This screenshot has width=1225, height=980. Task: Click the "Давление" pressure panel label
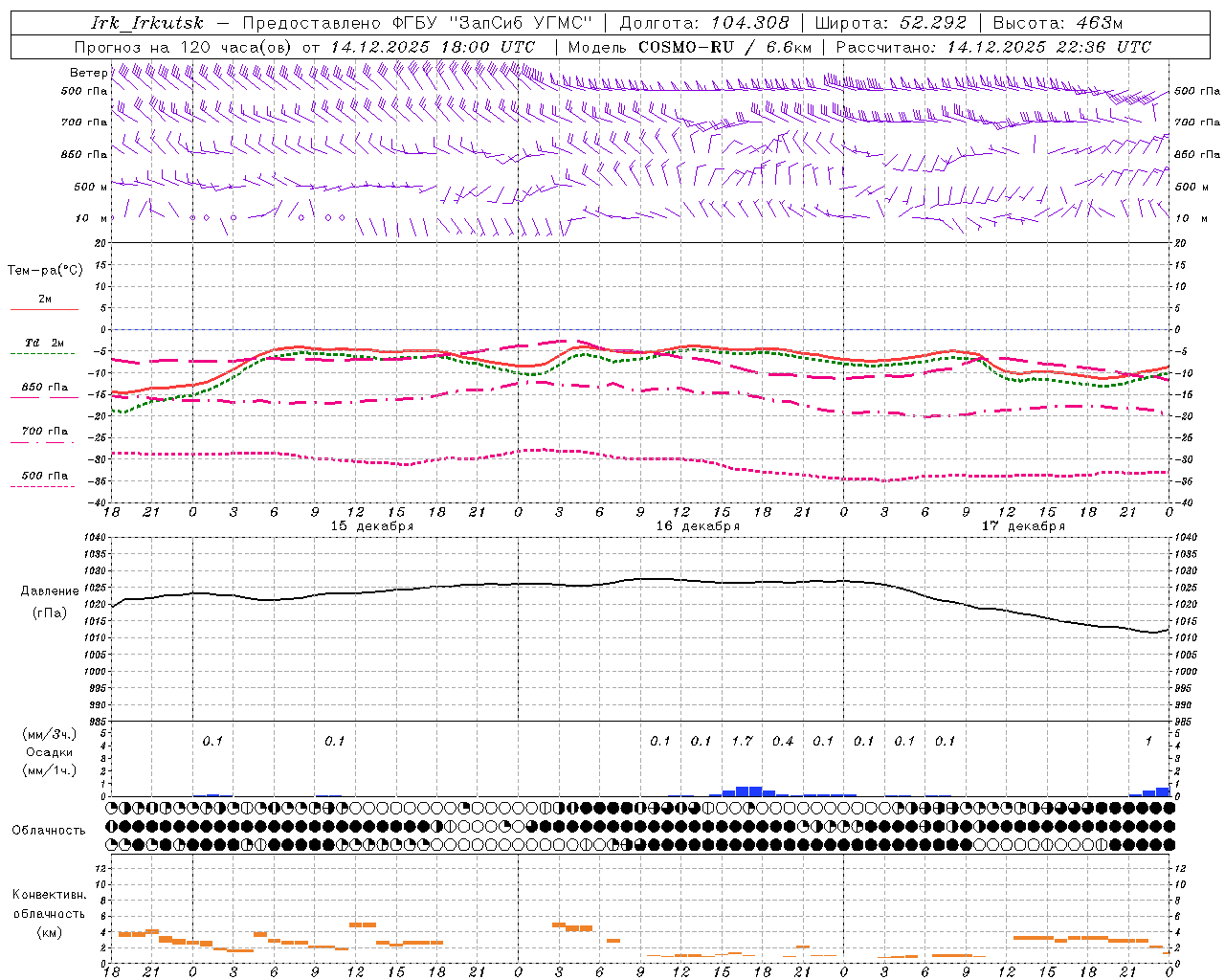[50, 592]
